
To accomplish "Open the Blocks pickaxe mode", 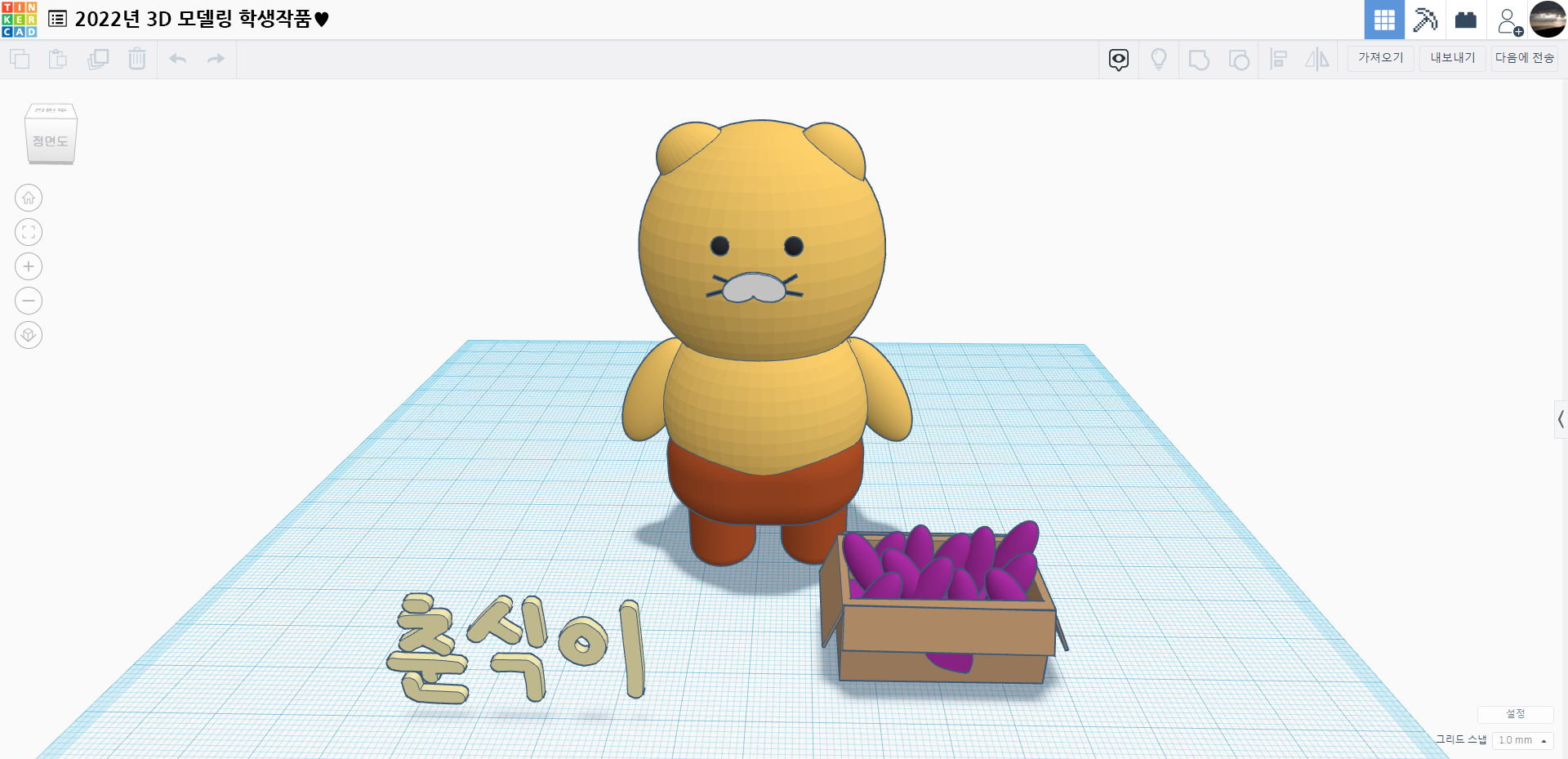I will [1425, 20].
